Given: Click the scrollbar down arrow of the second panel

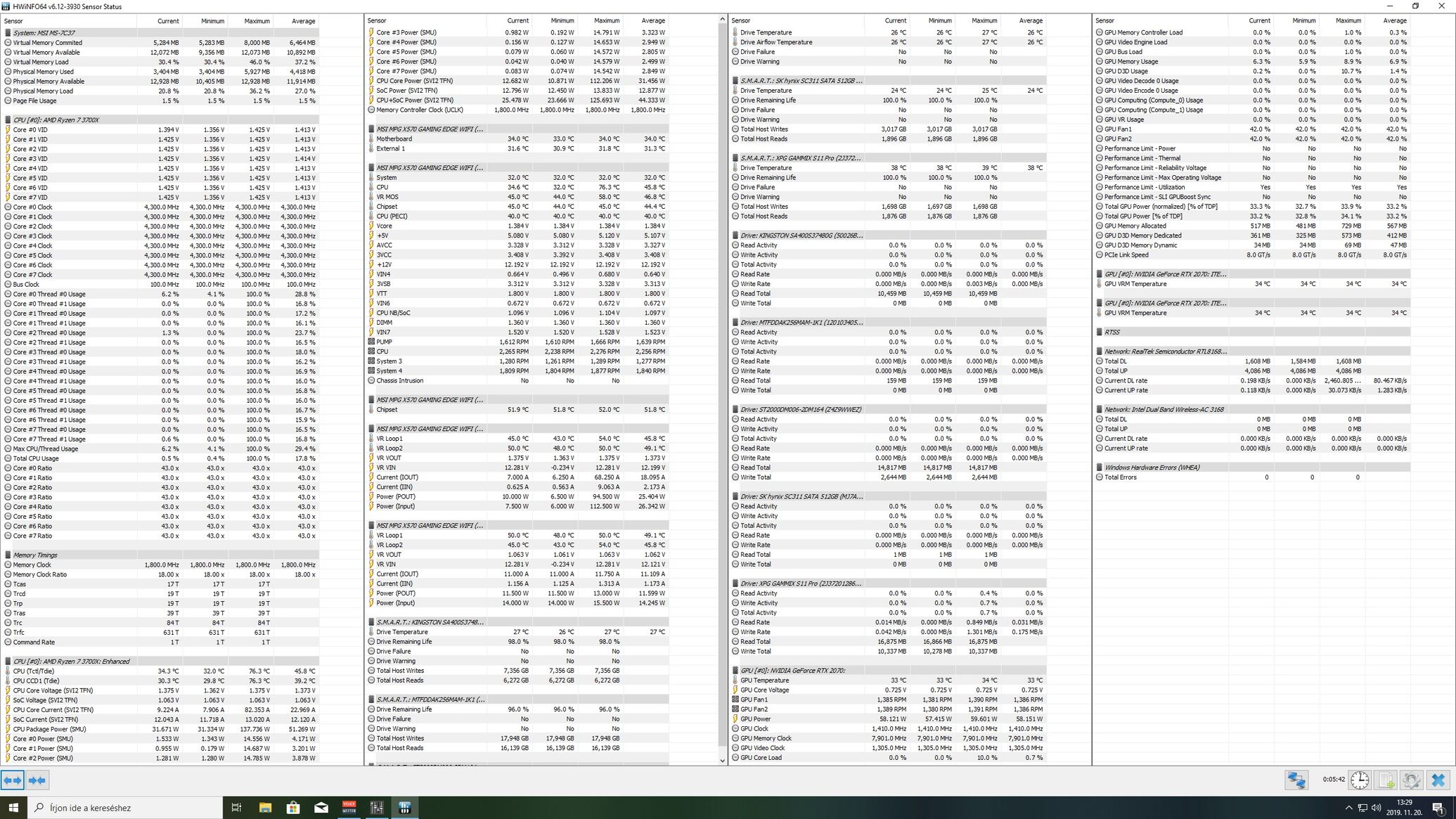Looking at the screenshot, I should click(x=722, y=760).
